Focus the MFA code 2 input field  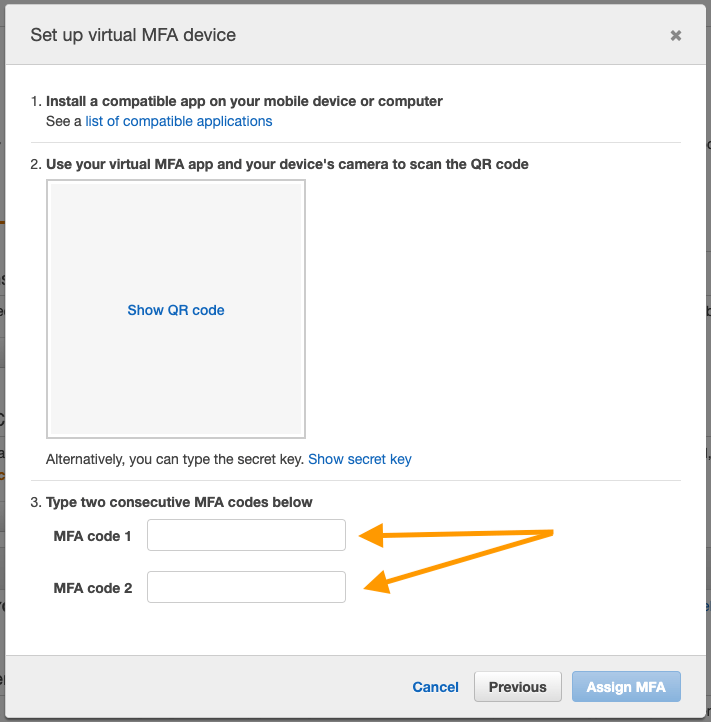[246, 587]
